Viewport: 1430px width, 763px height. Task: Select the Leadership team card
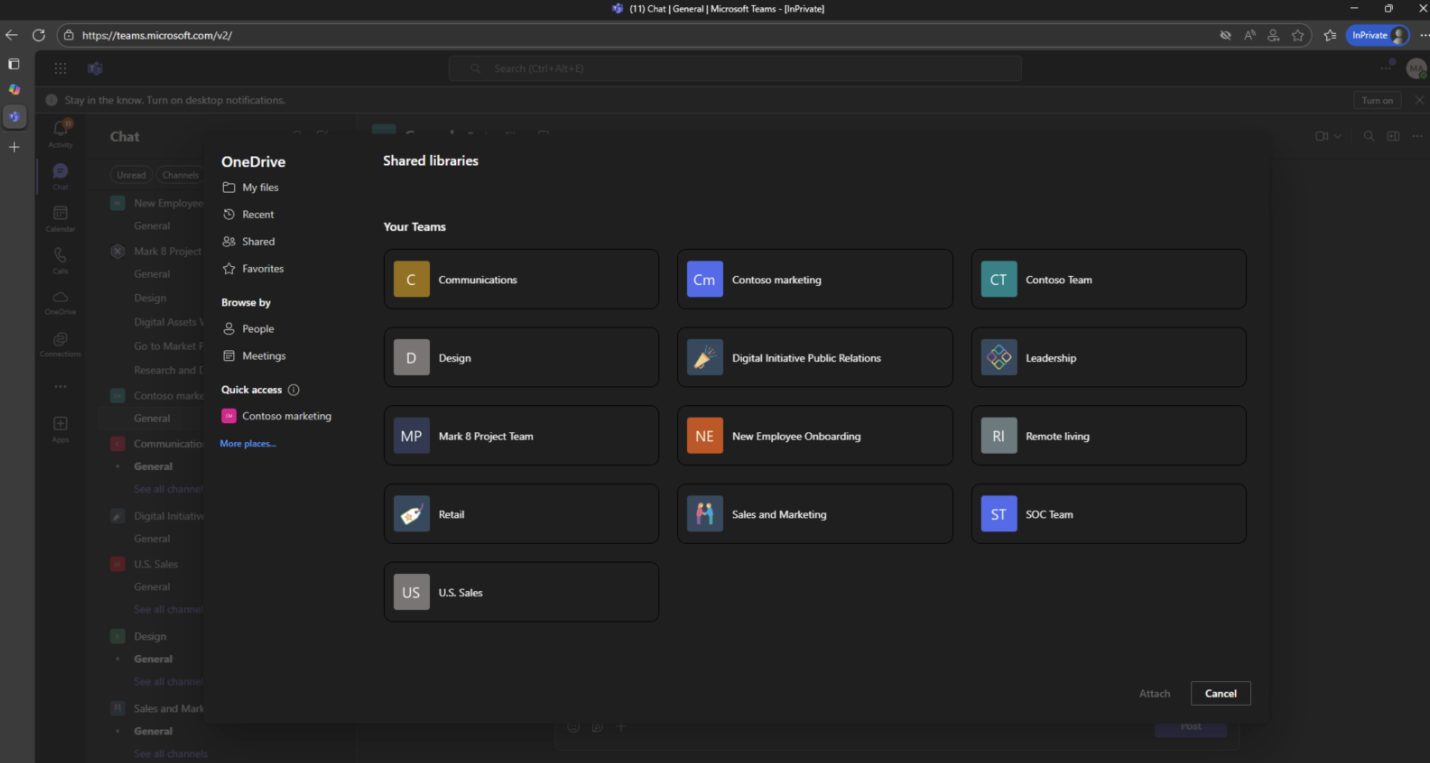(1109, 357)
